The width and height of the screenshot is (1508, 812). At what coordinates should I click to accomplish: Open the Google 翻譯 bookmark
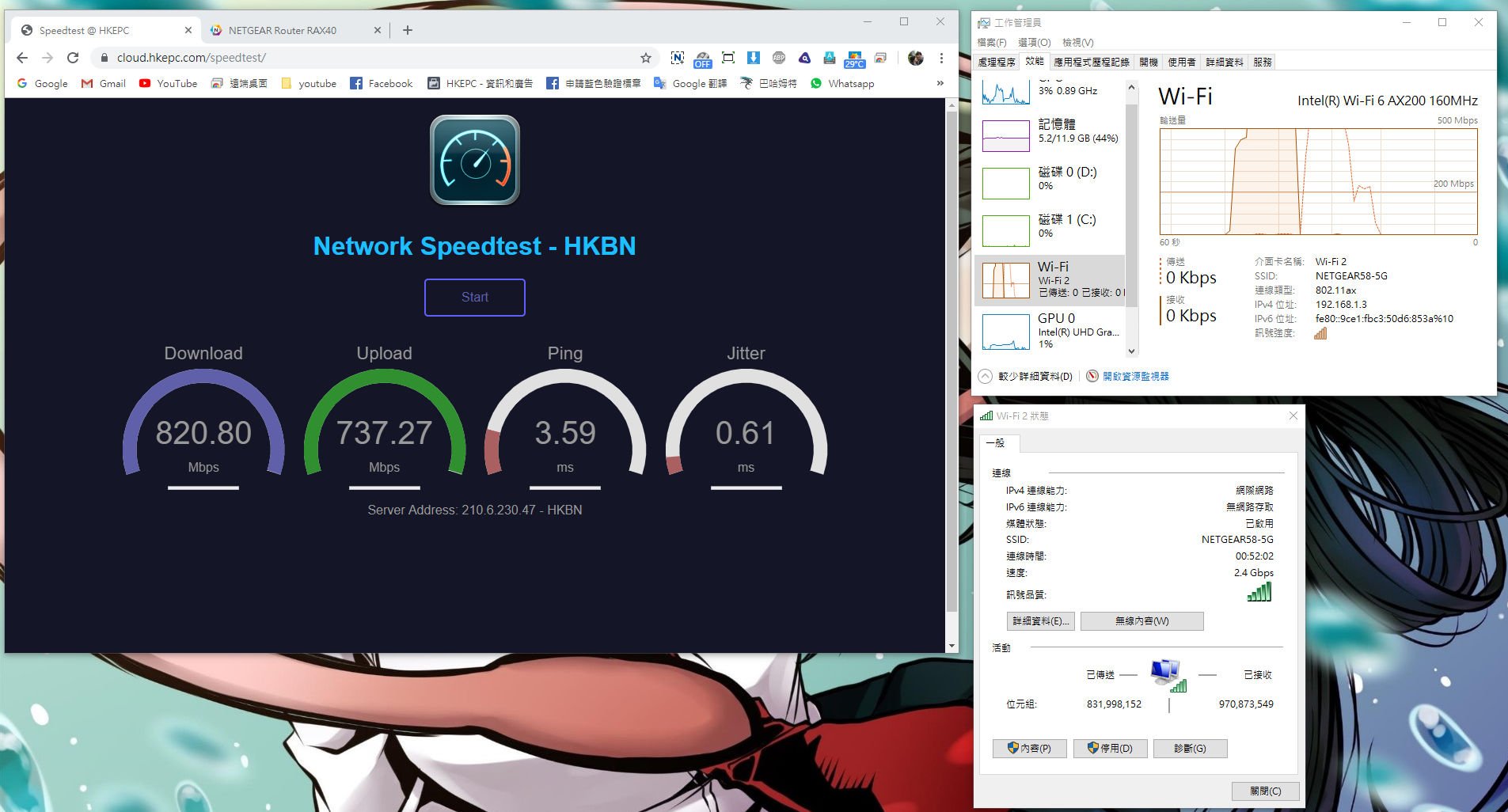pyautogui.click(x=690, y=83)
